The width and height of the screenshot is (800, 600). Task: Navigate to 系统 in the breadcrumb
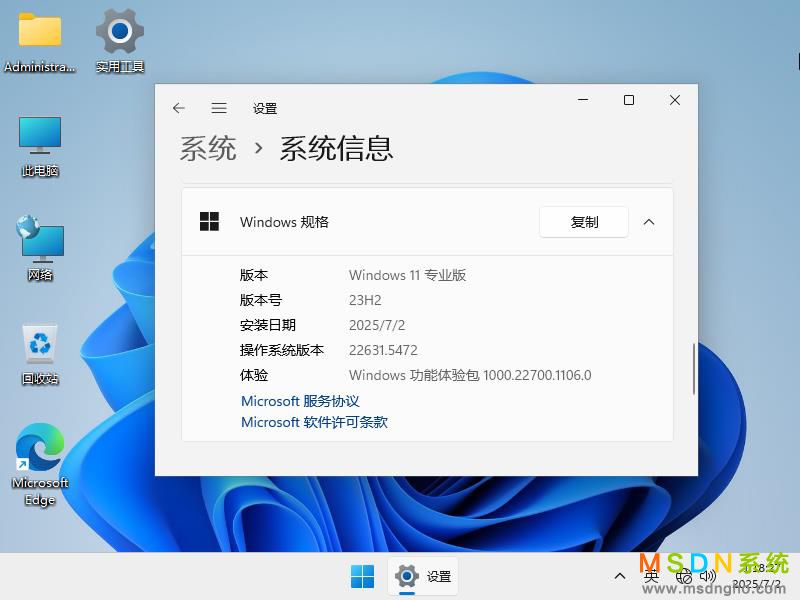click(x=208, y=149)
